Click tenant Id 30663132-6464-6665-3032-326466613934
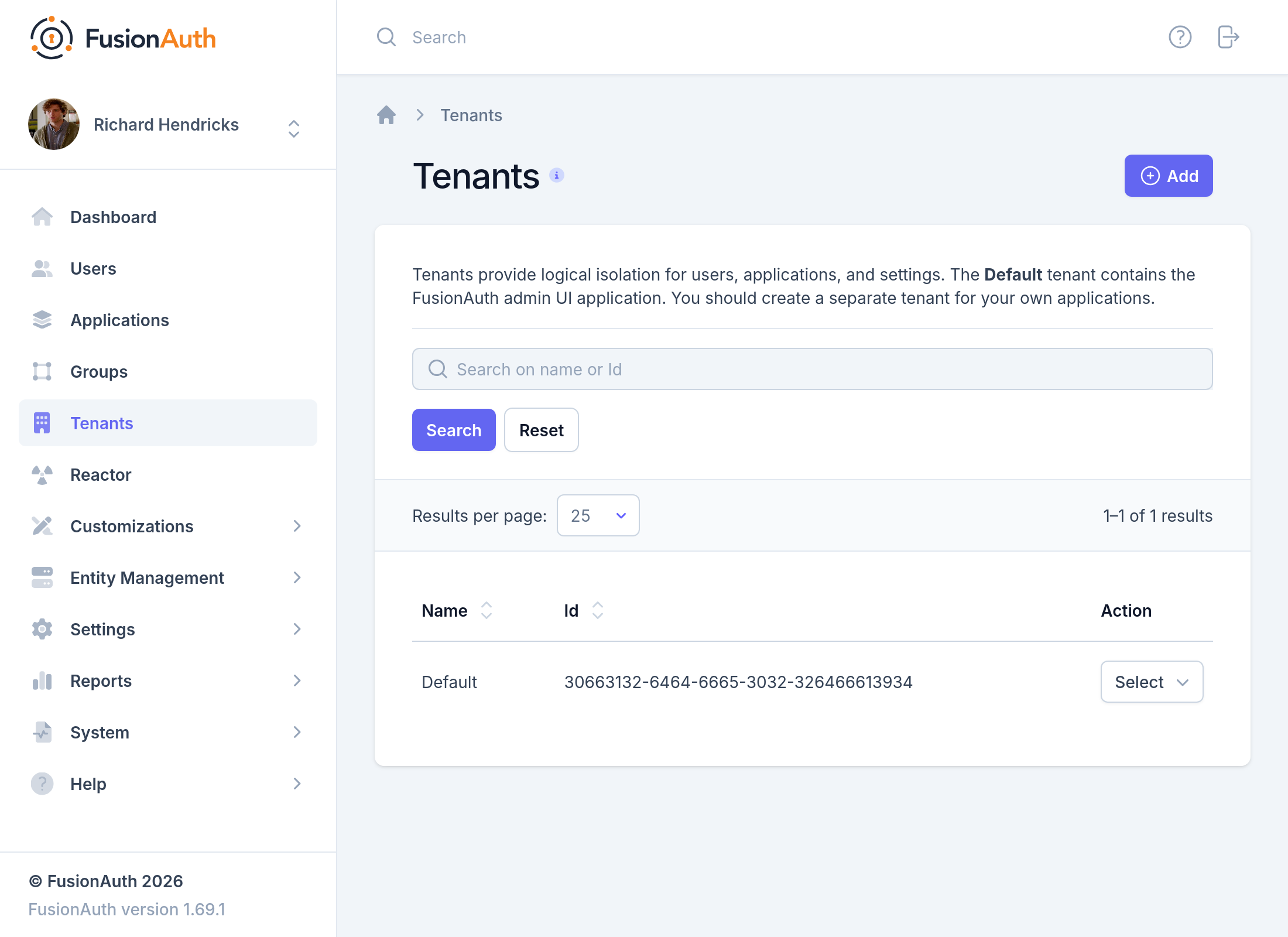1288x937 pixels. pos(738,682)
